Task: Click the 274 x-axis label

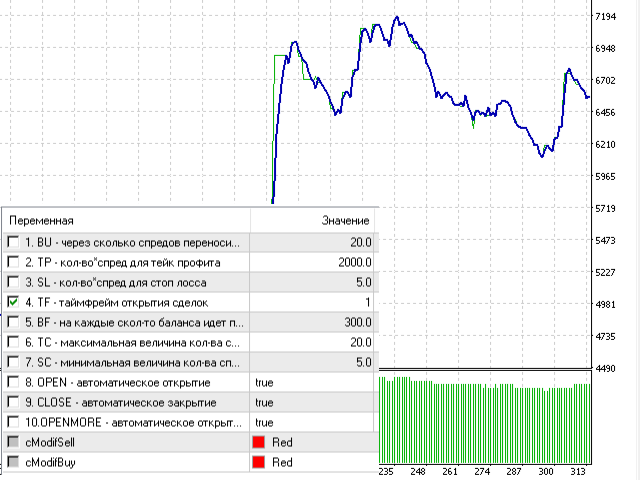Action: coord(482,472)
